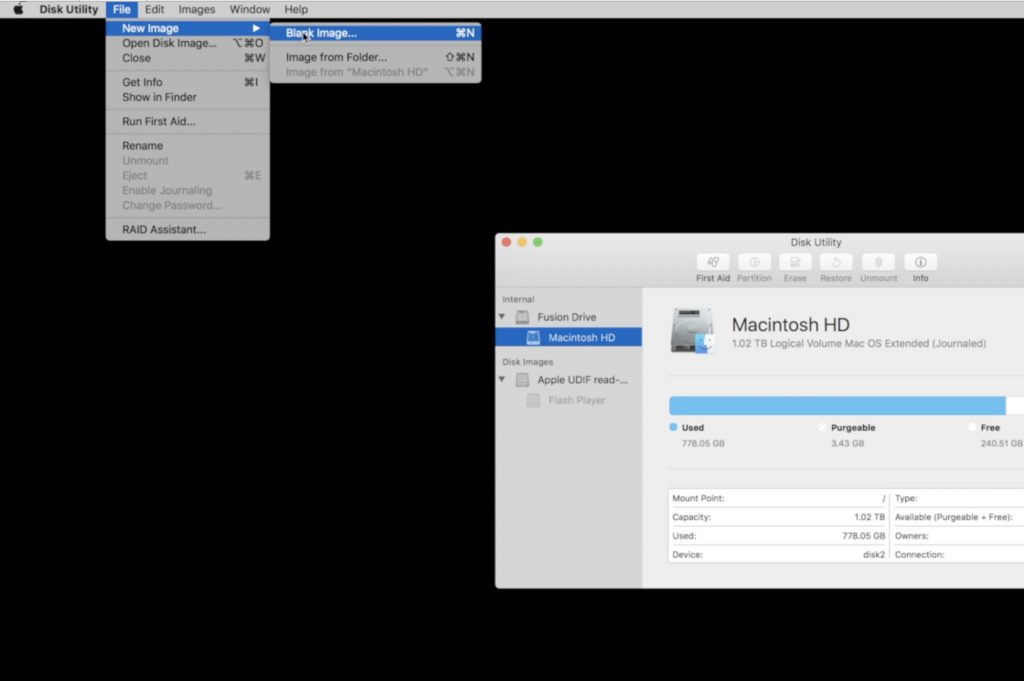
Task: Click the Used 778.05 GB table row
Action: (778, 536)
